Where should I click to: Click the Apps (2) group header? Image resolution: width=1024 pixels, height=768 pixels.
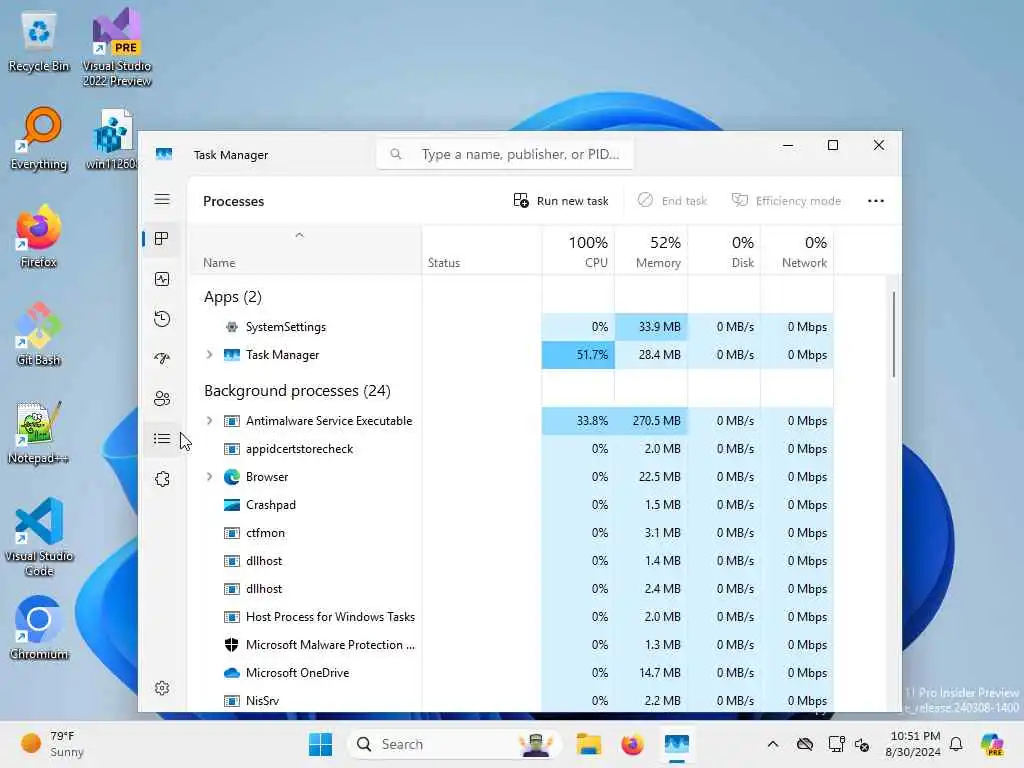tap(232, 297)
